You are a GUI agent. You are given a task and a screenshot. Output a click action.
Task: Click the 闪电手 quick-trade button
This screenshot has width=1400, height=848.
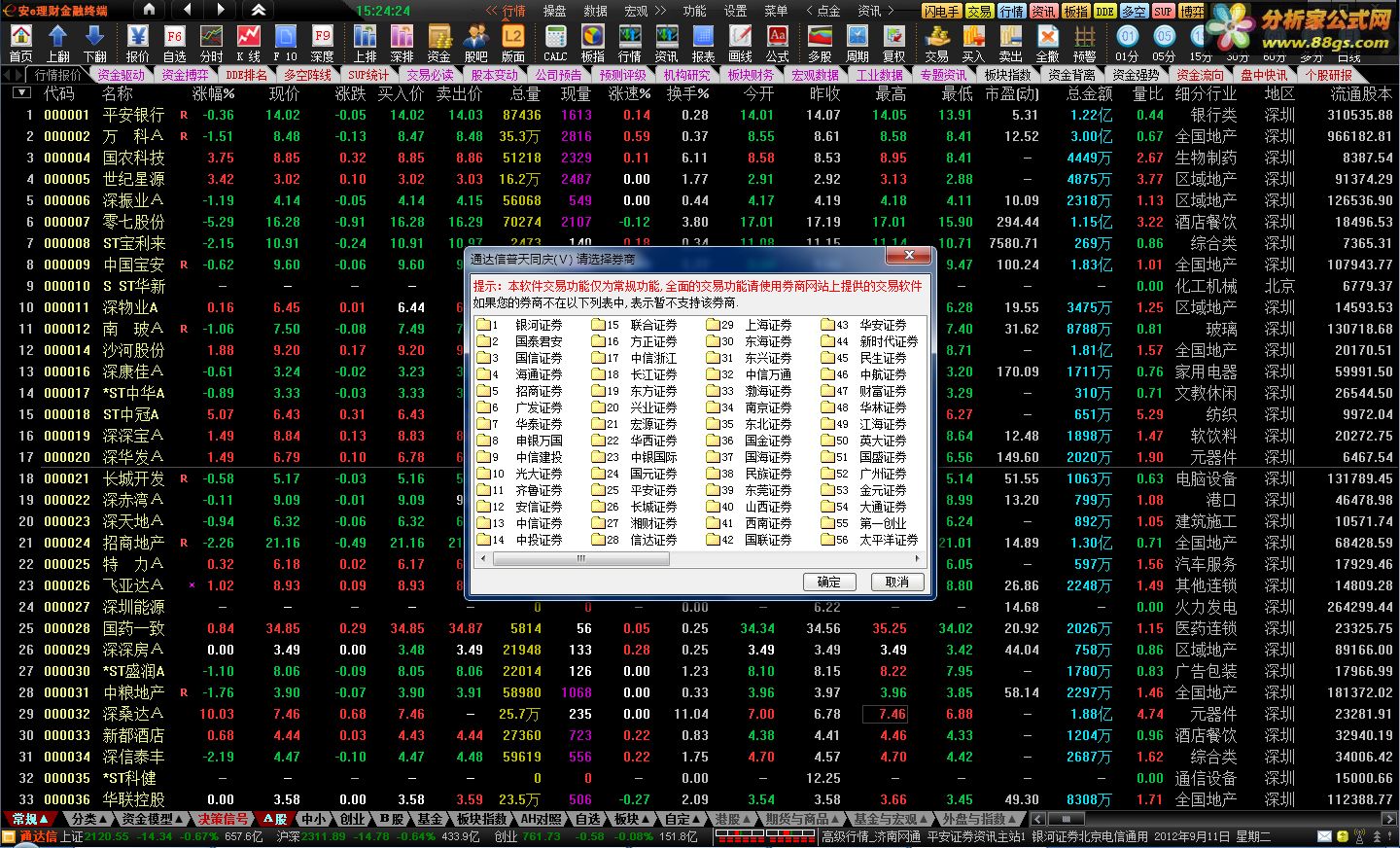(x=942, y=11)
